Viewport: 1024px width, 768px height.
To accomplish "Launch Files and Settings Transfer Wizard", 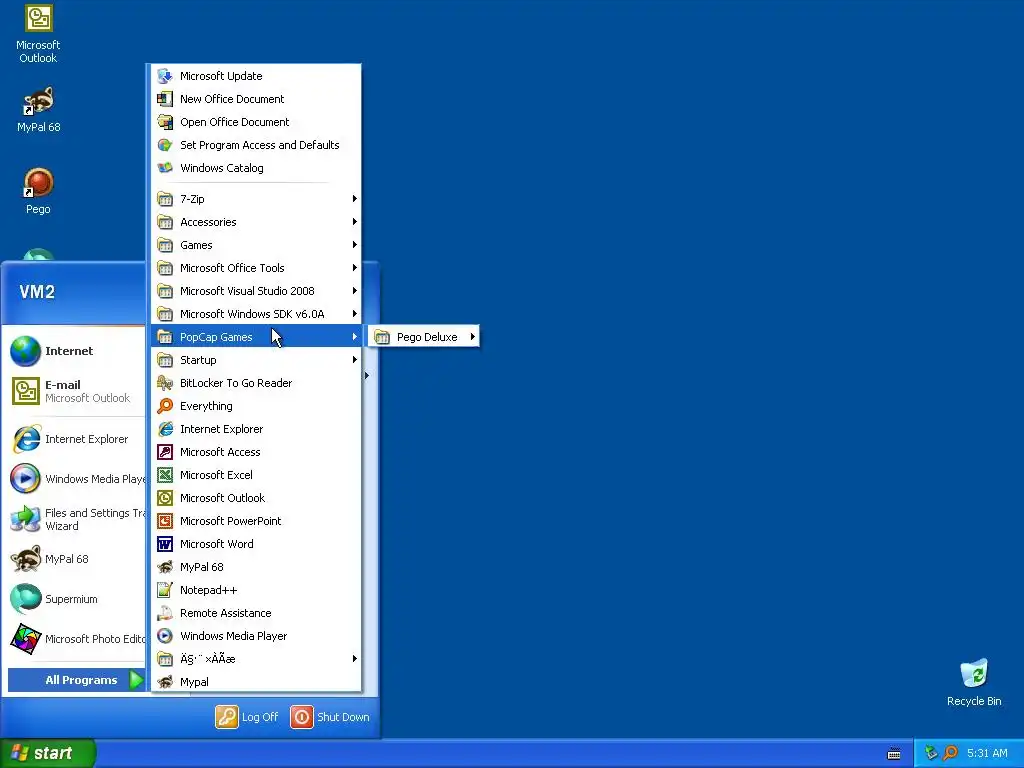I will (76, 519).
